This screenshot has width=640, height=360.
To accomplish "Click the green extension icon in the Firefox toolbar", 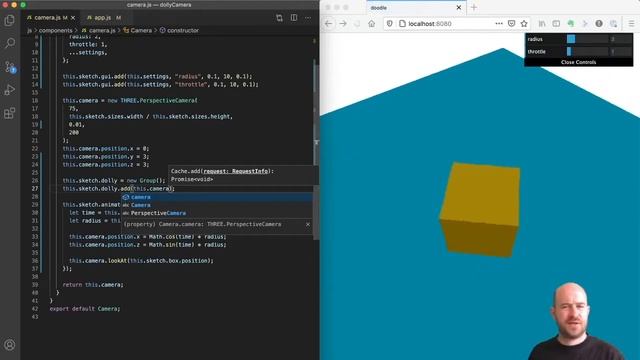I will coord(571,24).
